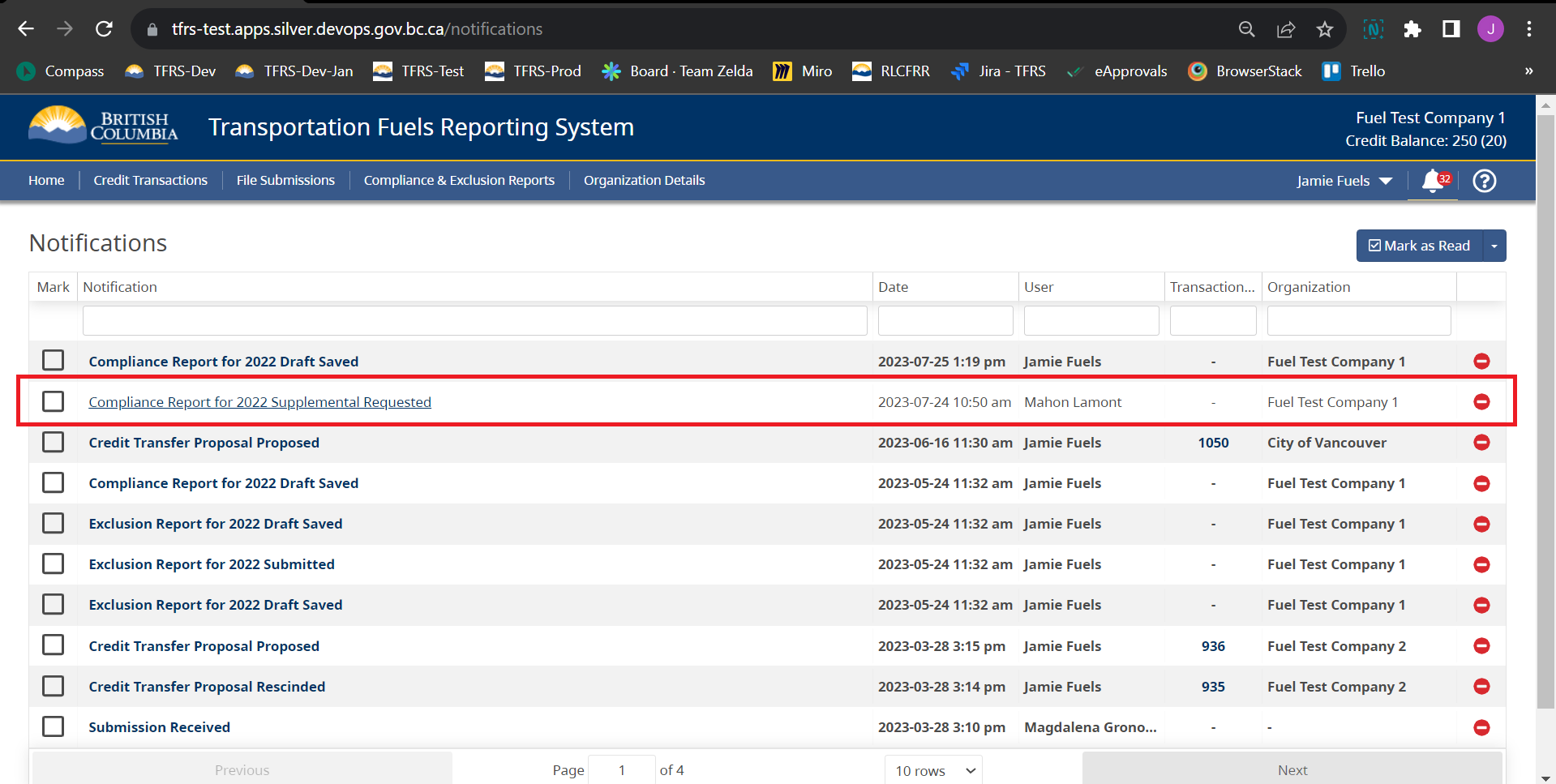Open the Organization Details menu

click(x=644, y=180)
